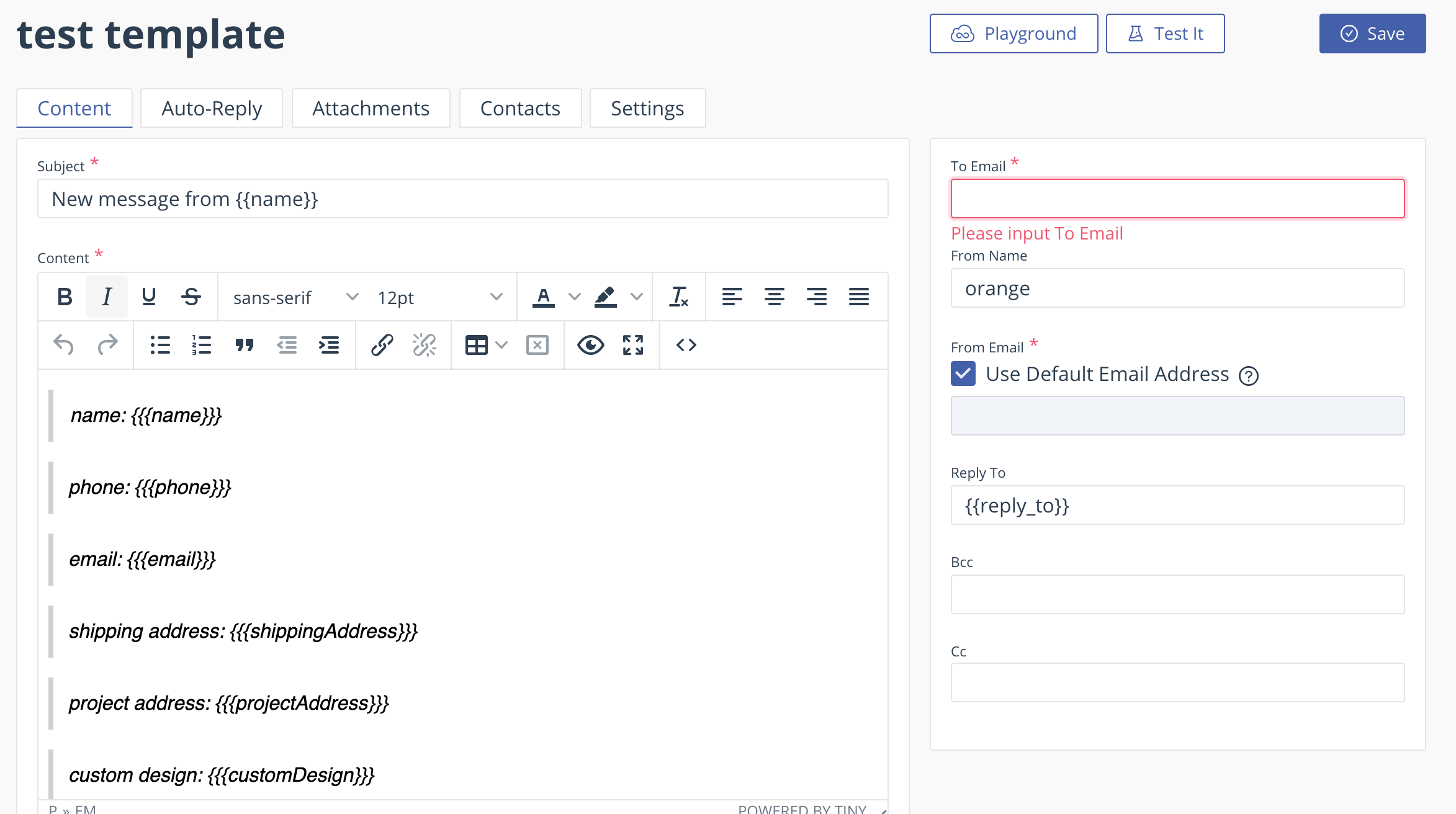This screenshot has width=1456, height=814.
Task: Open the Attachments tab
Action: tap(371, 109)
